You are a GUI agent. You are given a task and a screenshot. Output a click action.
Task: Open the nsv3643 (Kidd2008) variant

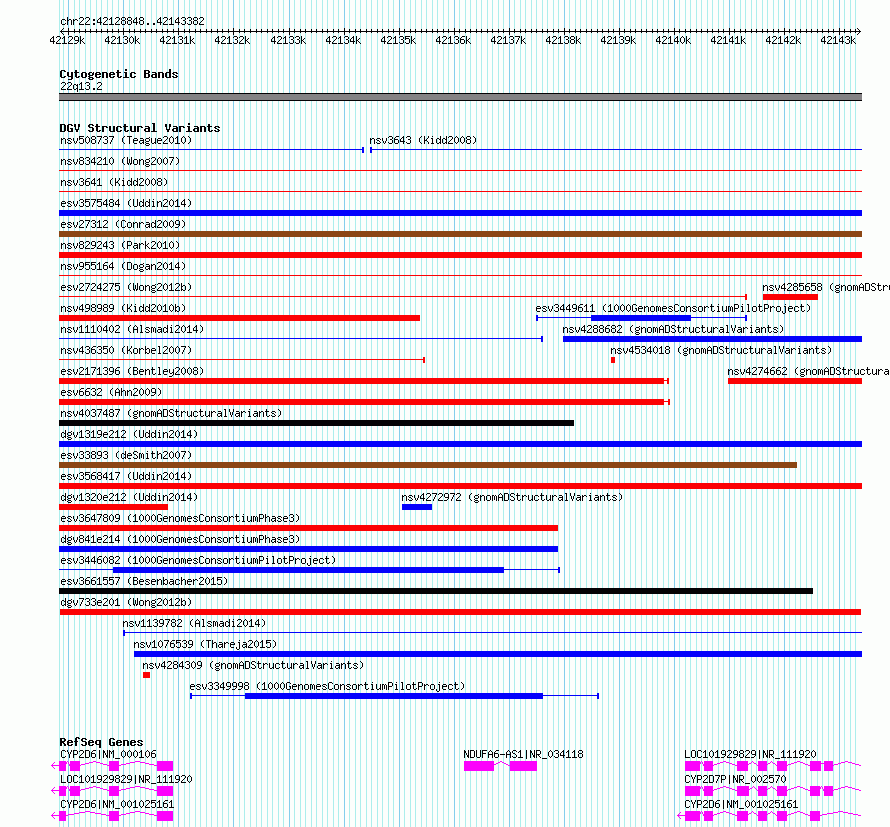423,140
